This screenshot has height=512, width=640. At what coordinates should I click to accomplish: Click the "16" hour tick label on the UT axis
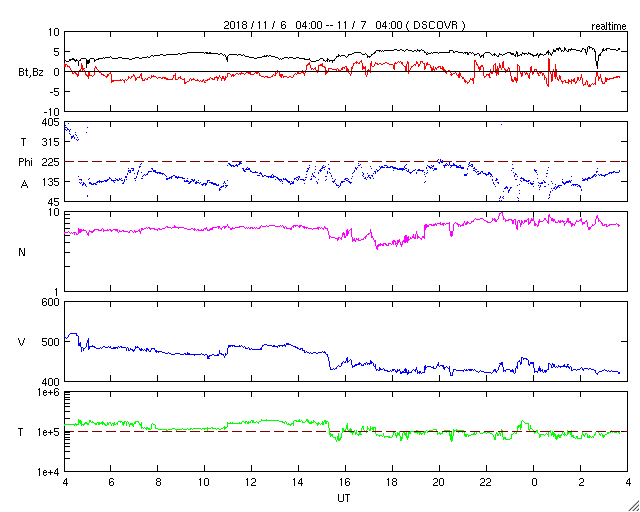(x=345, y=482)
